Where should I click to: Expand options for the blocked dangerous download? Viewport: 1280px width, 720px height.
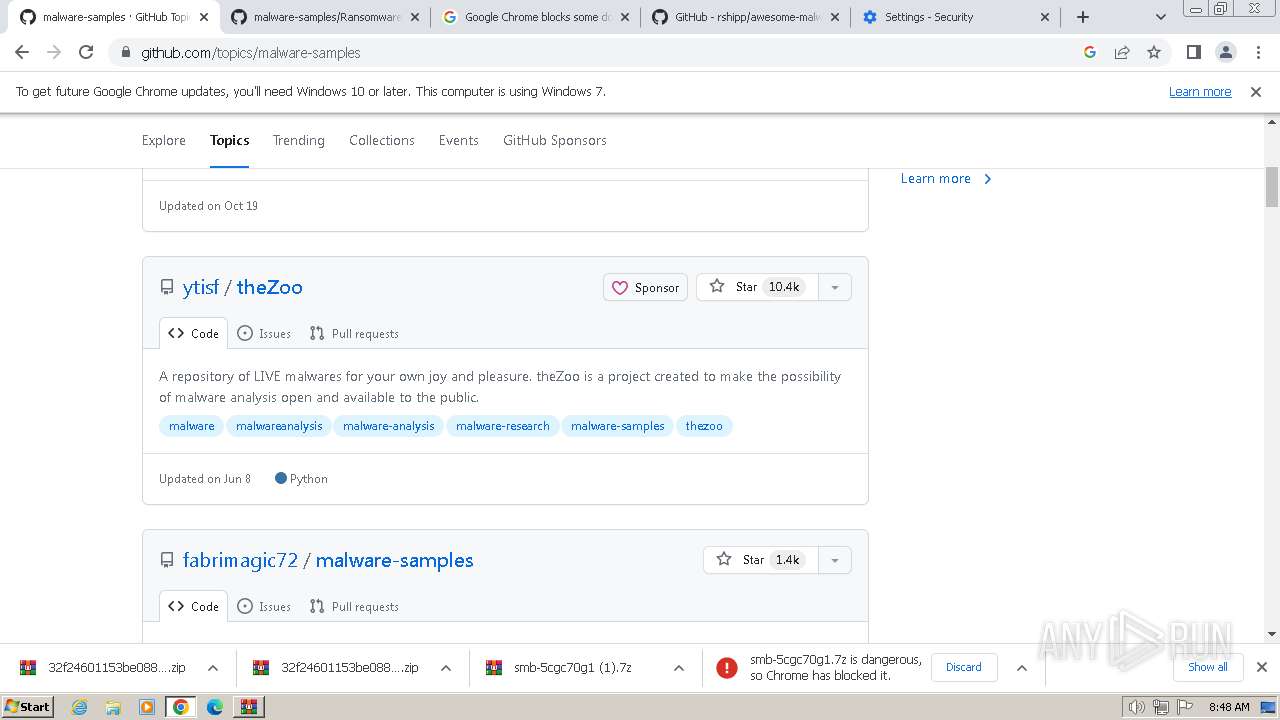tap(1022, 668)
